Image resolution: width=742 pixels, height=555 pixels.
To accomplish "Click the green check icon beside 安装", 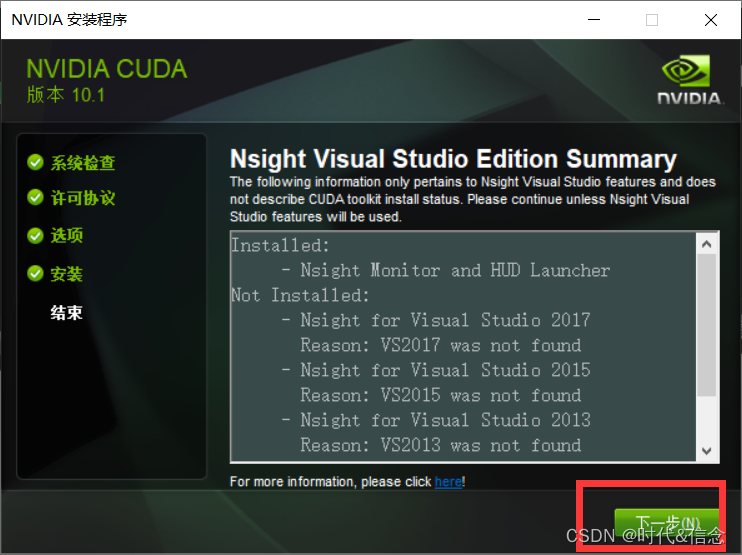I will tap(35, 273).
